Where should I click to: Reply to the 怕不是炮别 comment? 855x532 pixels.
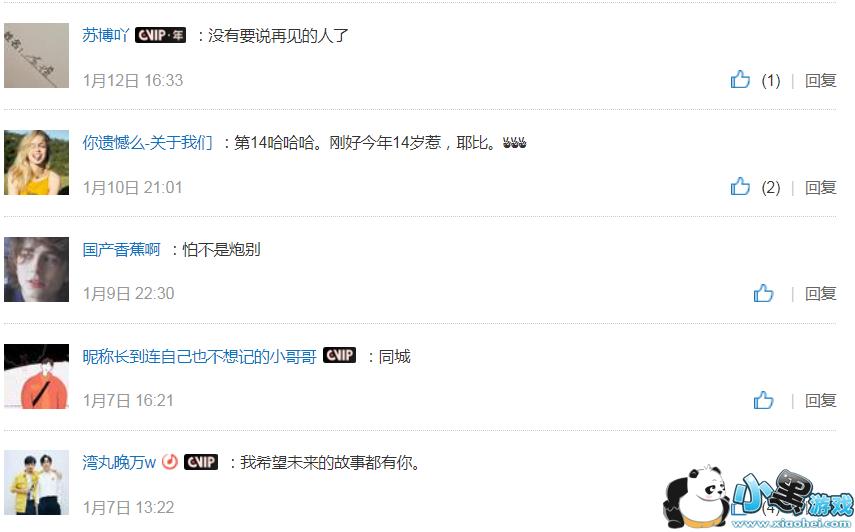click(x=821, y=293)
